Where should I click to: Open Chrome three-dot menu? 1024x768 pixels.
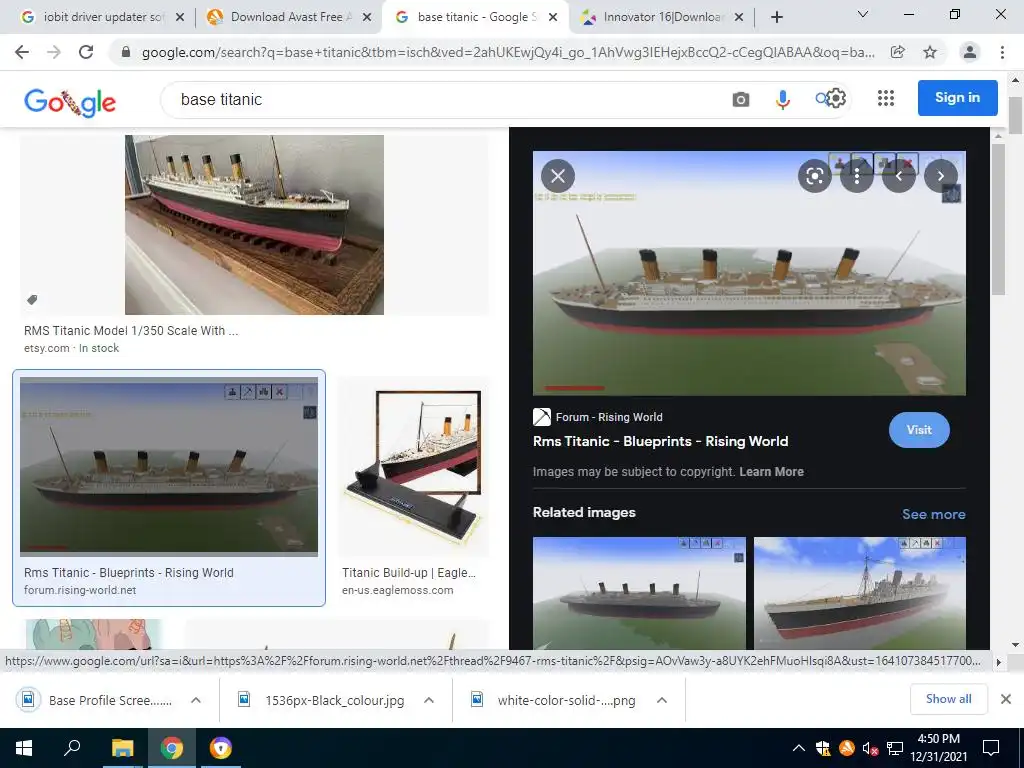1002,52
